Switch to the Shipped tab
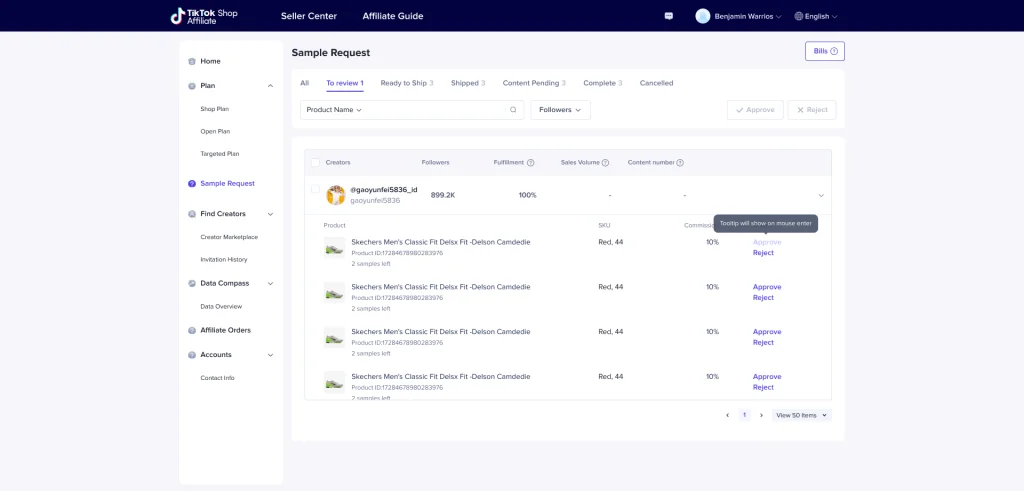Viewport: 1024px width, 491px height. 468,83
